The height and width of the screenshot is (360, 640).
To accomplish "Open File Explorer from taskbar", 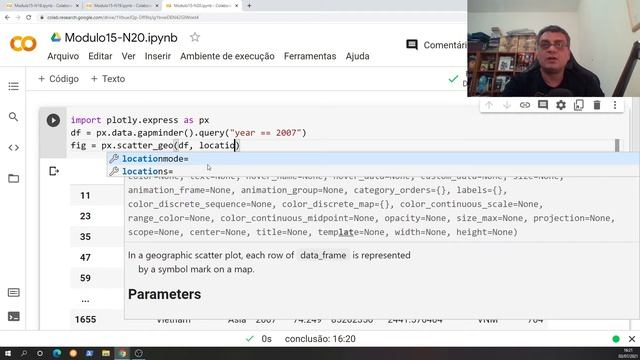I will 106,353.
